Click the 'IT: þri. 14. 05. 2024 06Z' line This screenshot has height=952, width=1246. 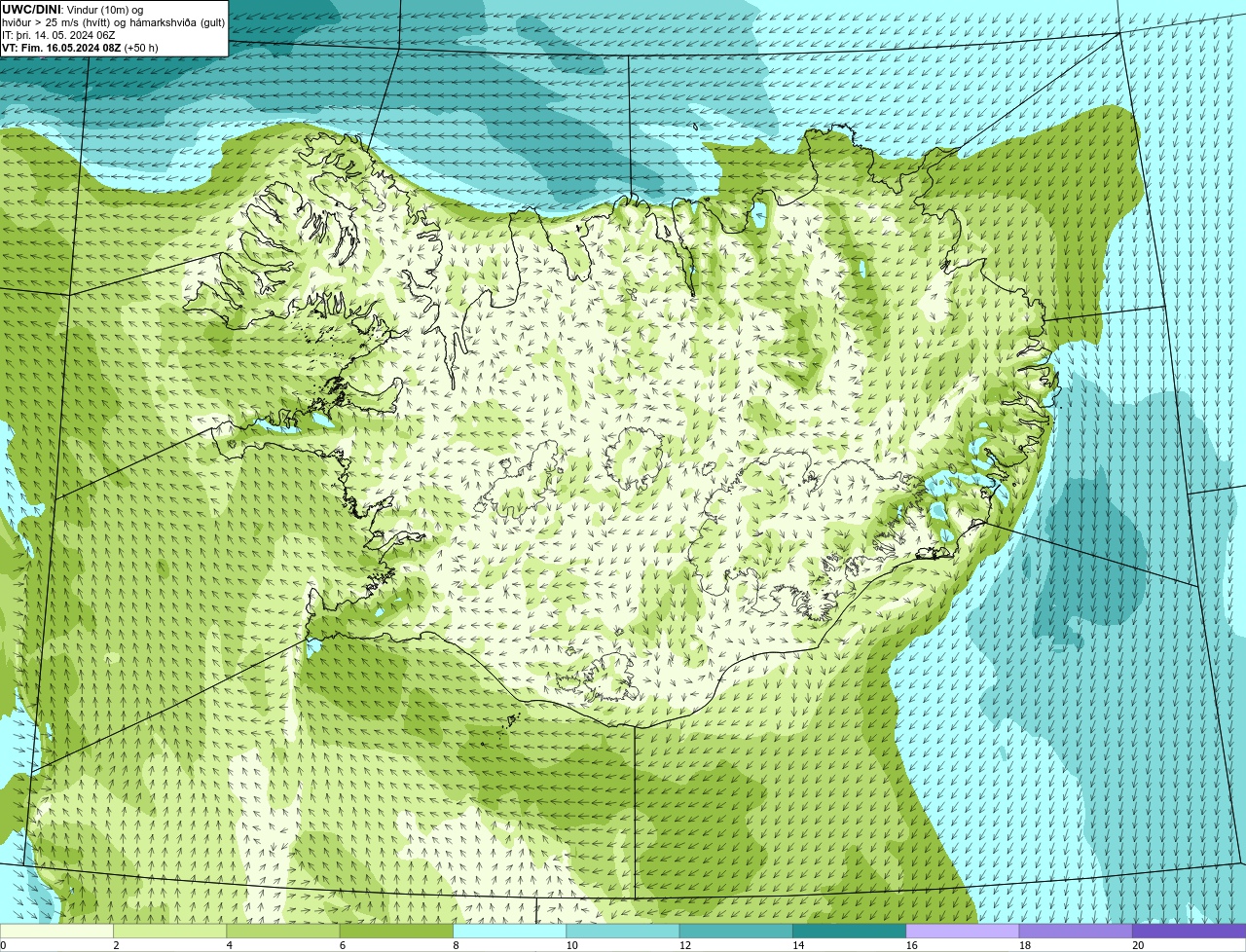pos(58,35)
